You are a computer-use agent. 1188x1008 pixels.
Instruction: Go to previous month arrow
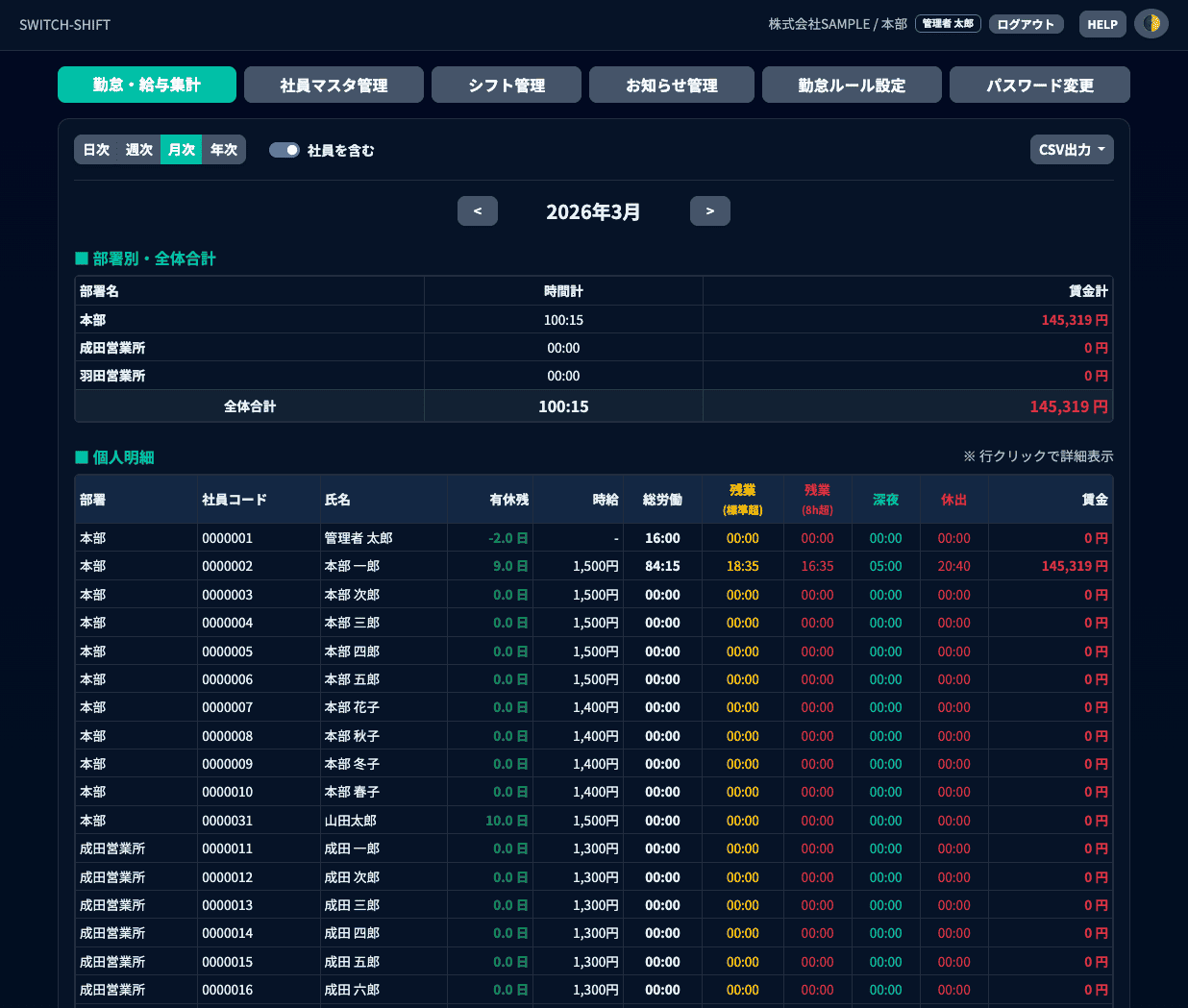(x=478, y=211)
